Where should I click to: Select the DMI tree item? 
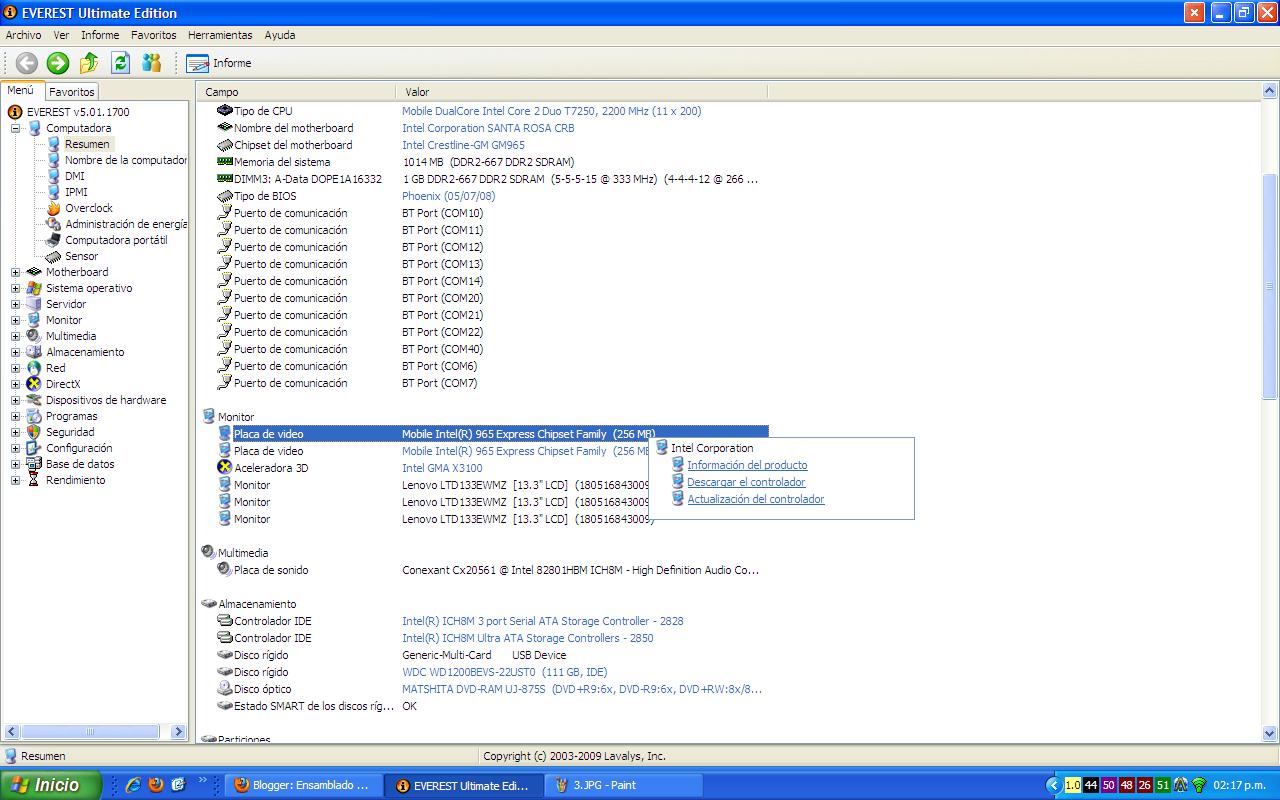point(75,176)
